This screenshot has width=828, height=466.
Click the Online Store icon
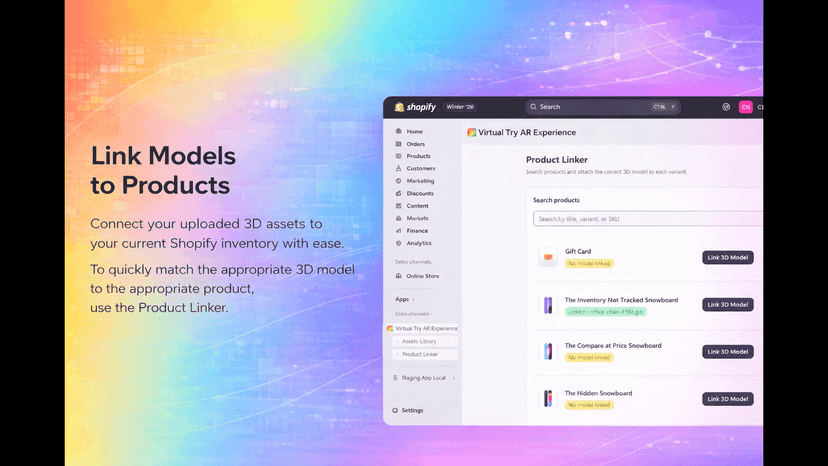pos(399,276)
